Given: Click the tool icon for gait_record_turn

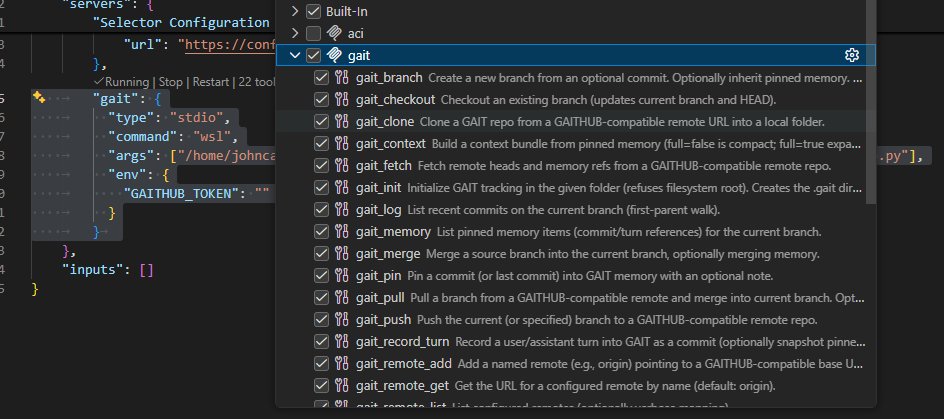Looking at the screenshot, I should (x=341, y=342).
